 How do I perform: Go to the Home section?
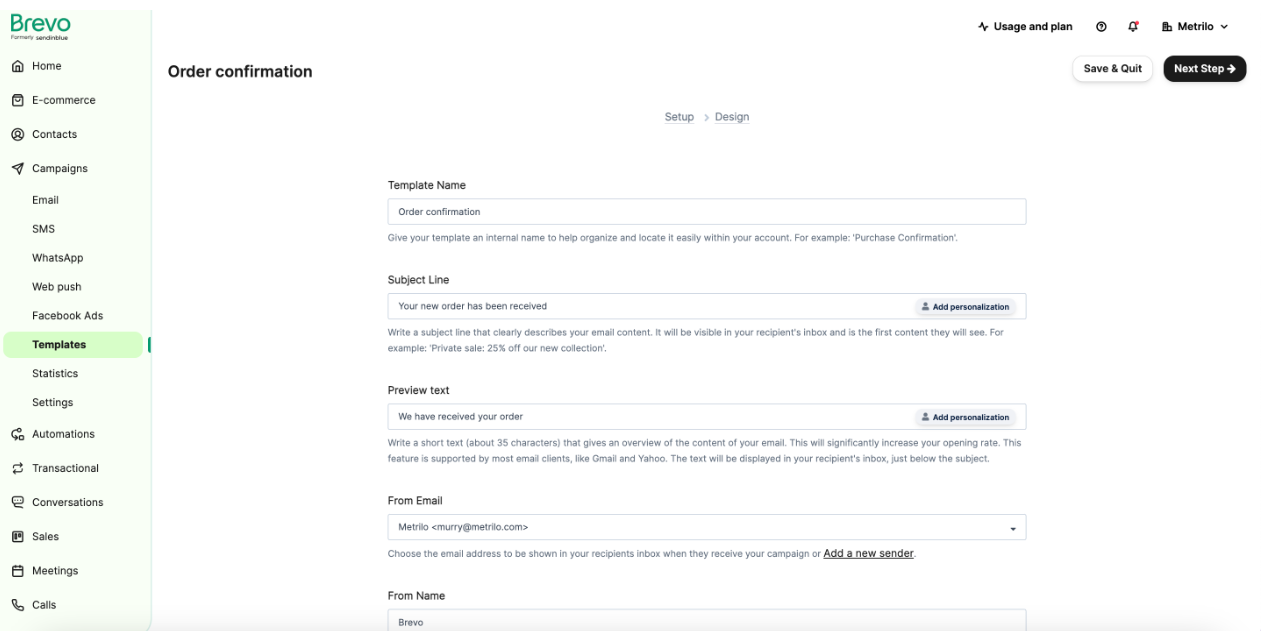(46, 65)
